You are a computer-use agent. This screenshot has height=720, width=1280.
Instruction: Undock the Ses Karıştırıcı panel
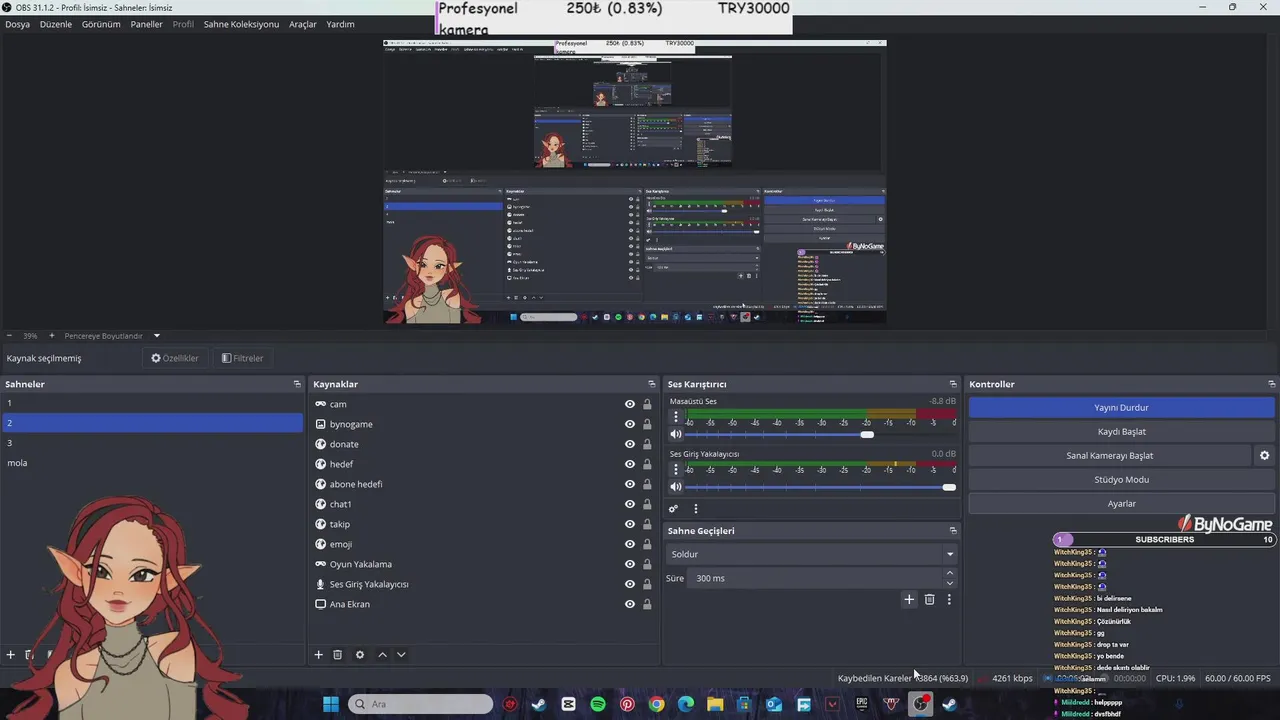click(x=953, y=384)
